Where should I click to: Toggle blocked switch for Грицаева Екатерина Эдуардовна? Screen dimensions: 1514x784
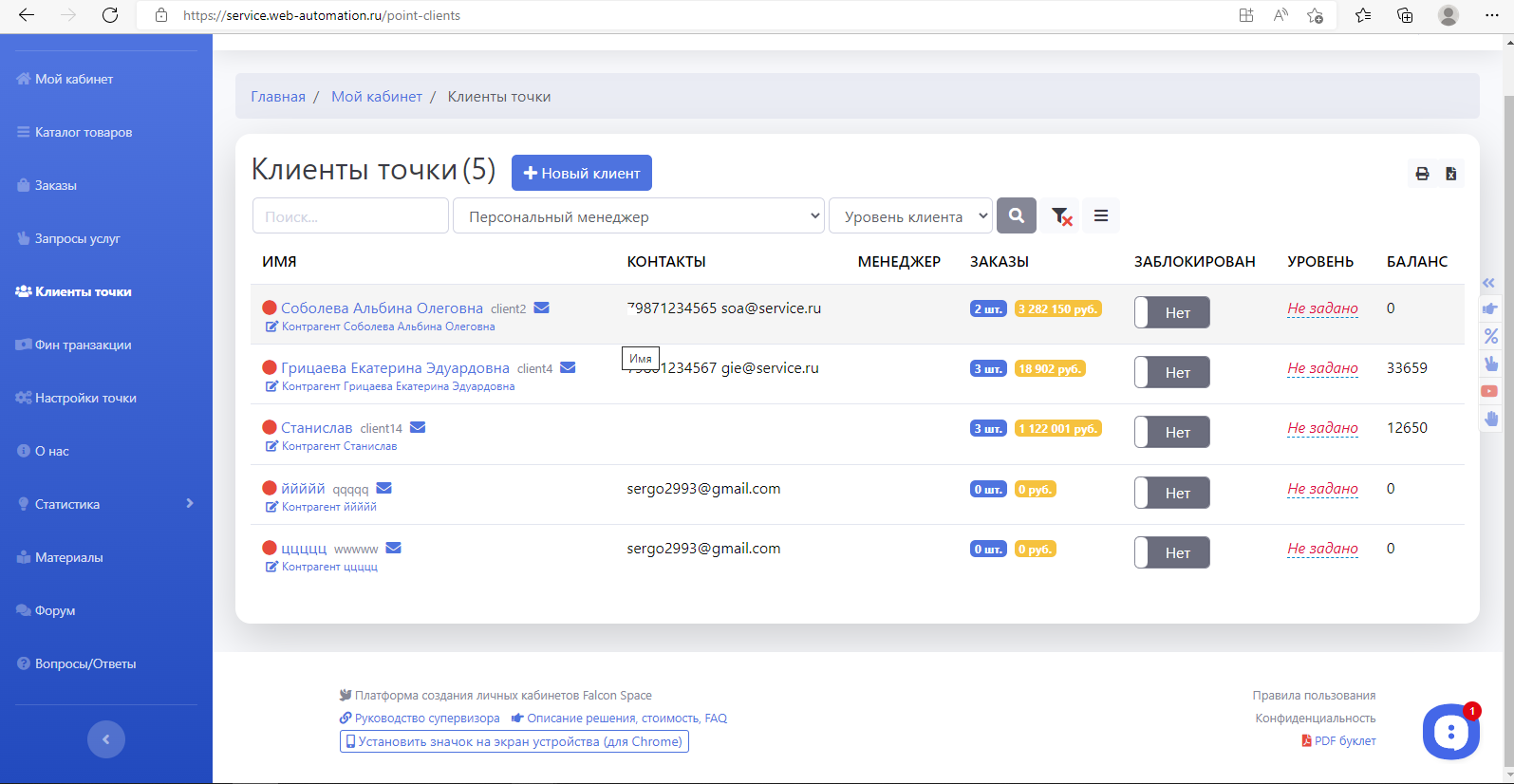pos(1171,372)
